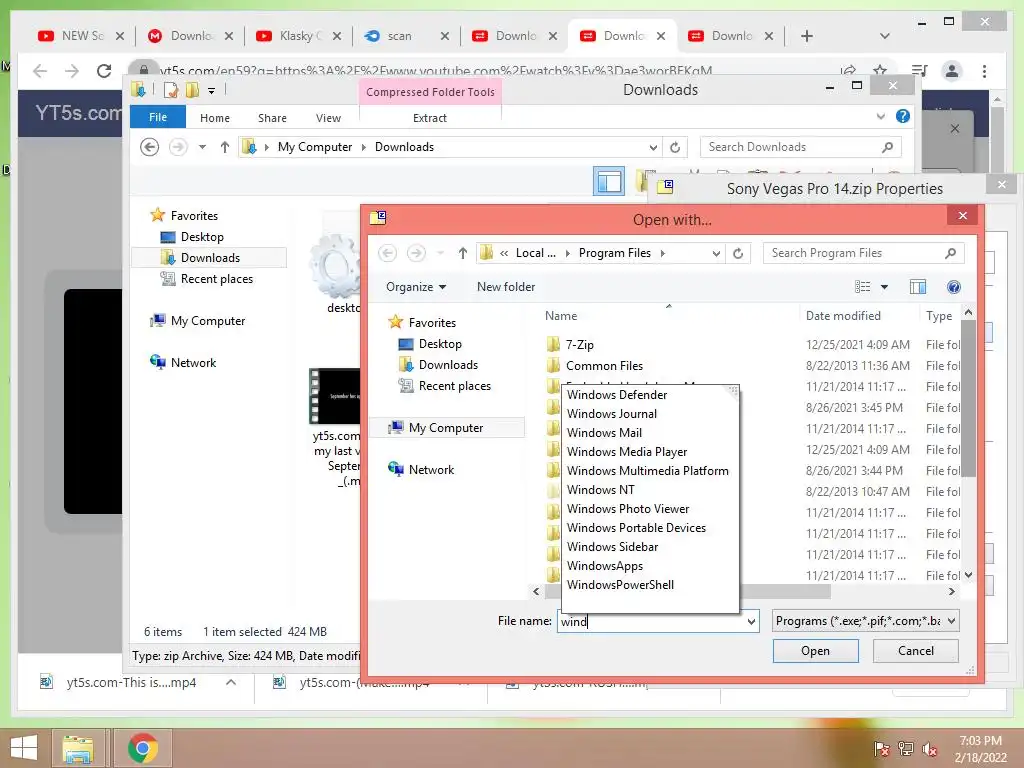Open 7-Zip folder in Open with dialog
The width and height of the screenshot is (1024, 768).
tap(579, 344)
